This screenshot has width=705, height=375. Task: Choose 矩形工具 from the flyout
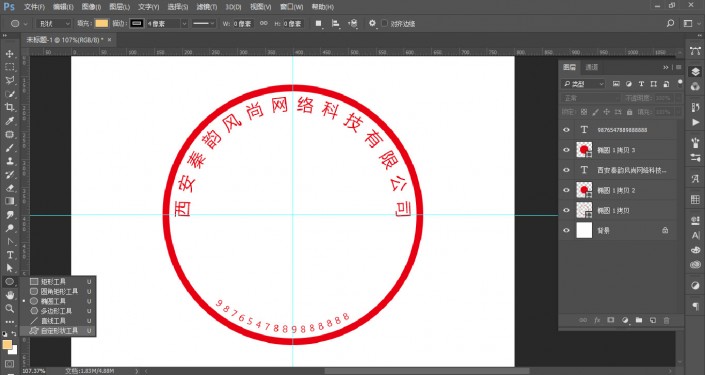tap(58, 281)
